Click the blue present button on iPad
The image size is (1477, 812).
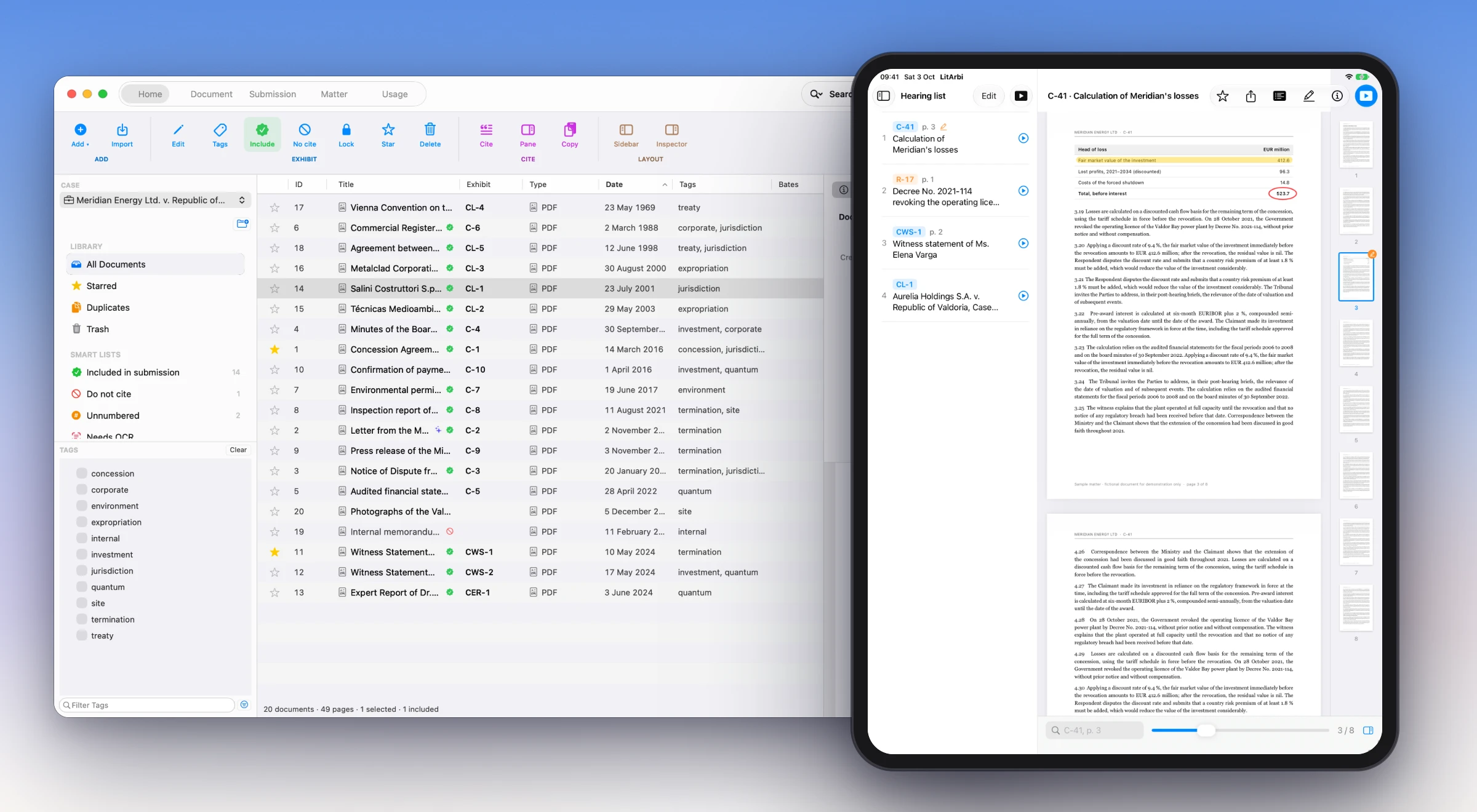tap(1366, 96)
